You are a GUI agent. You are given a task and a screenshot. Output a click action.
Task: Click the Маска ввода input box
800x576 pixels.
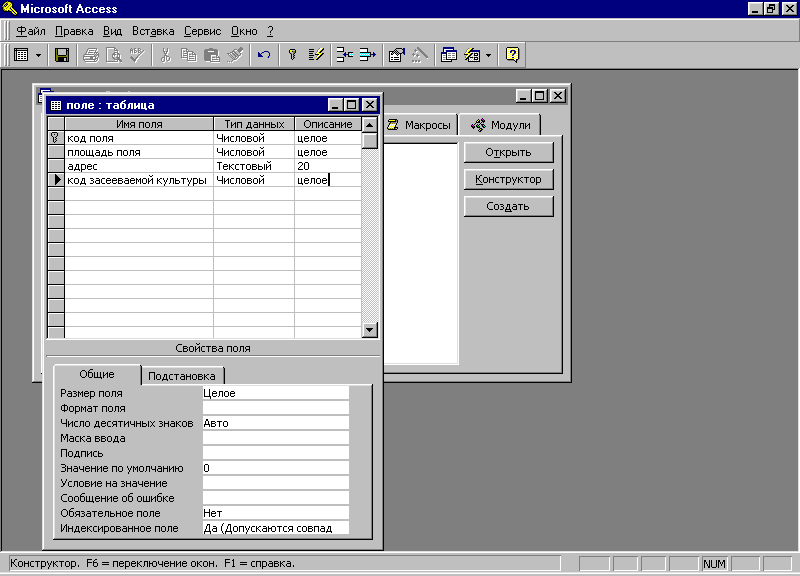tap(276, 438)
